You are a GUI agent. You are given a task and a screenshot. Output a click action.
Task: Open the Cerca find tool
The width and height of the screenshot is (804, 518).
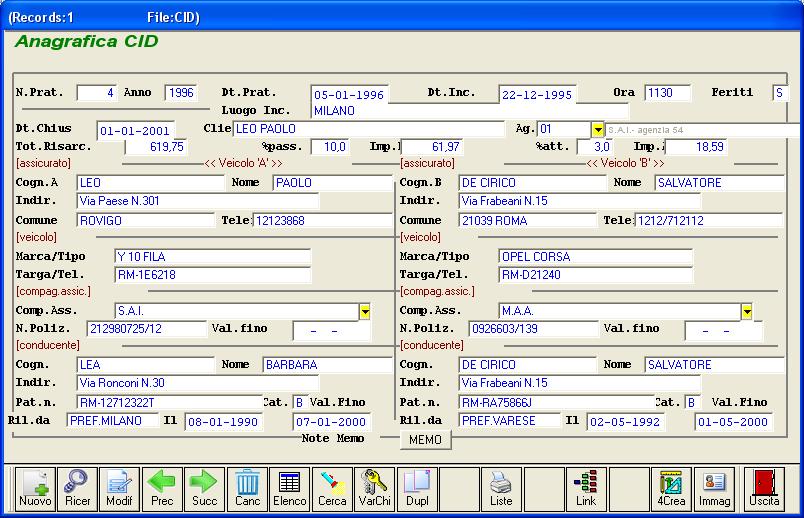(332, 489)
